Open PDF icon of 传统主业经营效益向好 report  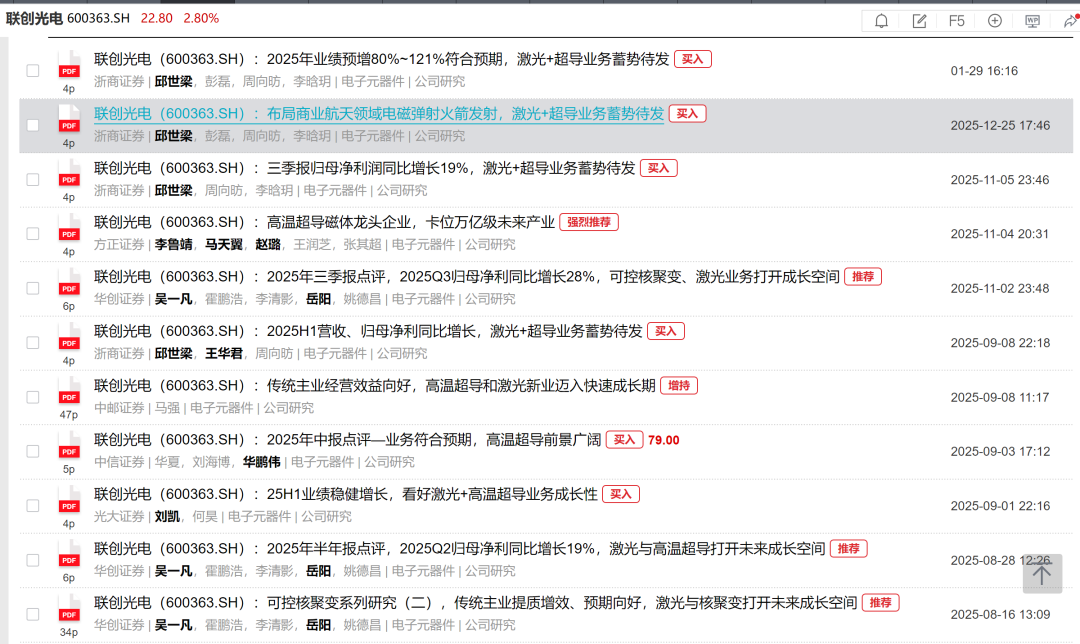coord(69,393)
